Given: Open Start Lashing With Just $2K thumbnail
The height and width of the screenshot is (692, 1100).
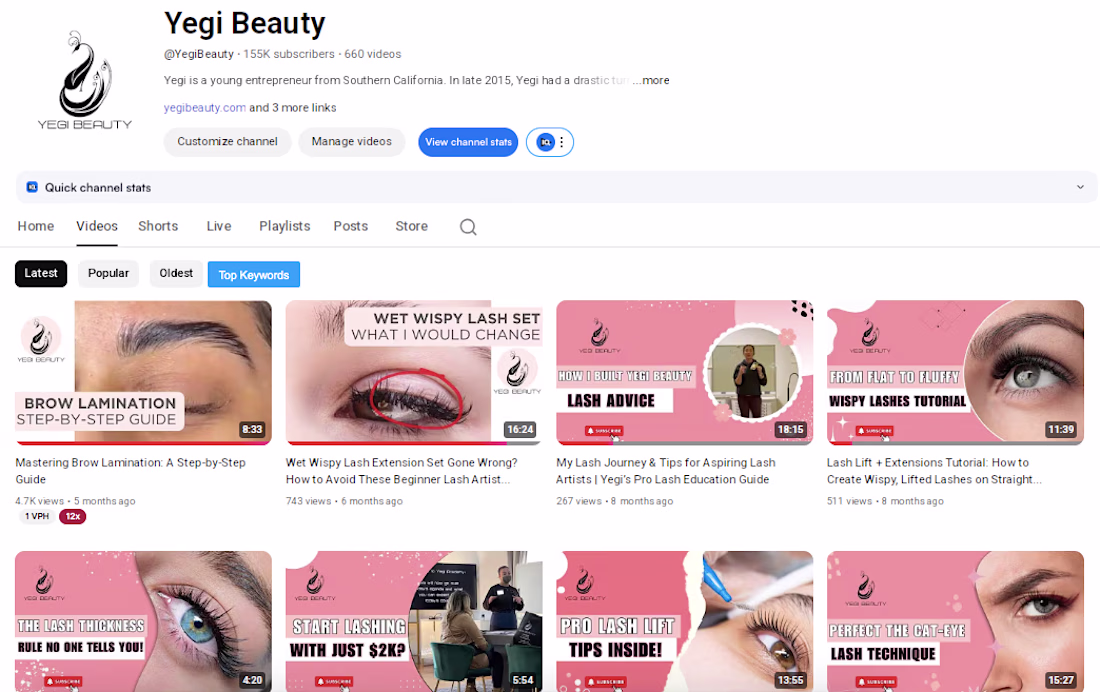Looking at the screenshot, I should 414,621.
